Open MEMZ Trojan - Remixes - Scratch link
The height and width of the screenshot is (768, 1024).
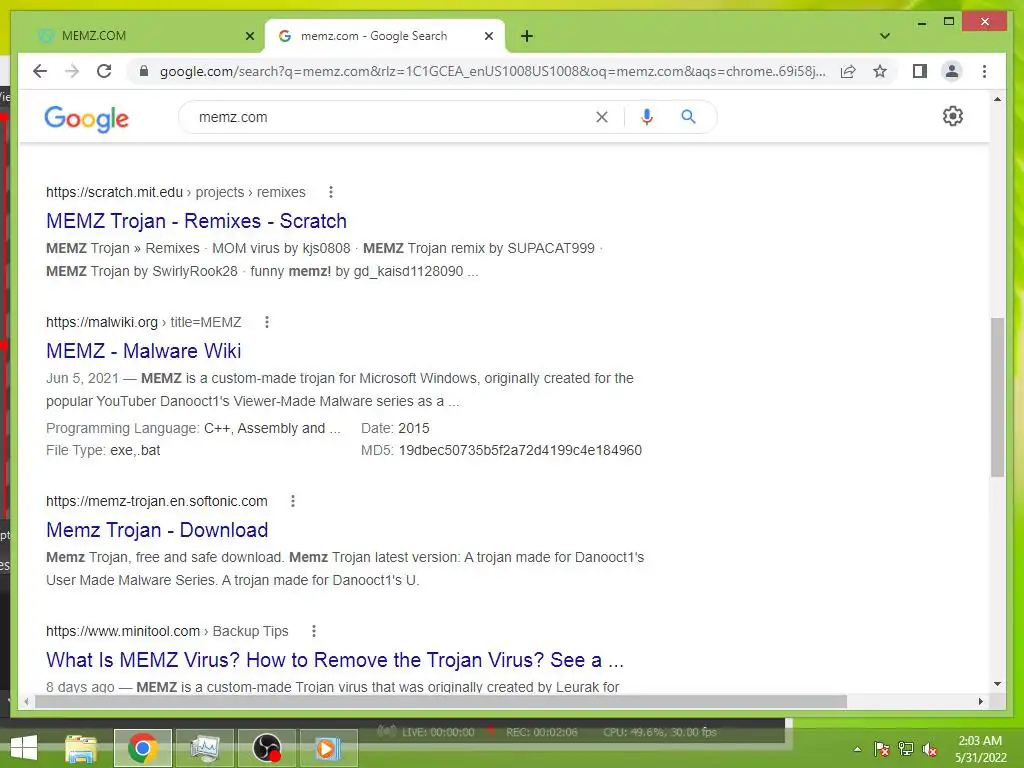196,221
